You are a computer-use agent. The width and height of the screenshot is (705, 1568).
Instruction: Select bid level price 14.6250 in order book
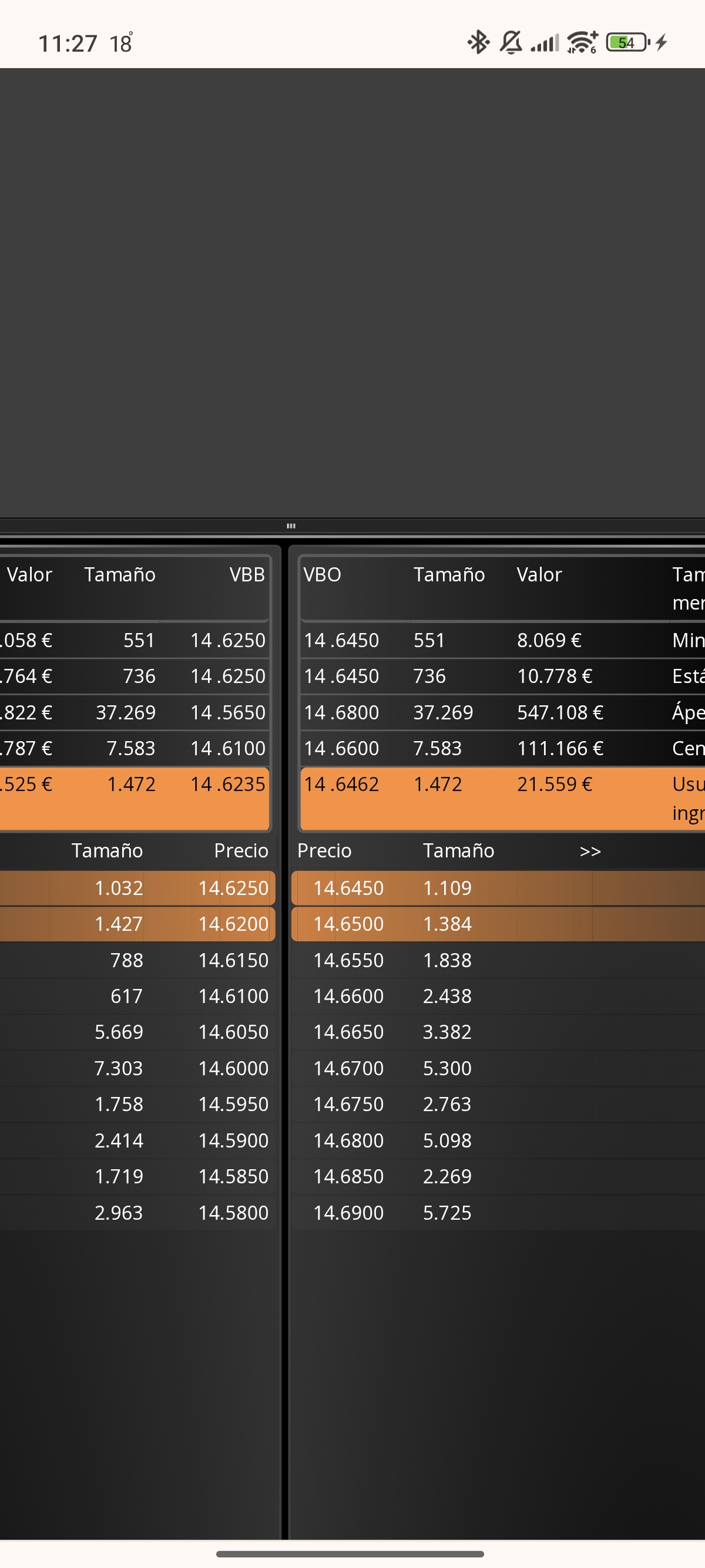tap(233, 888)
